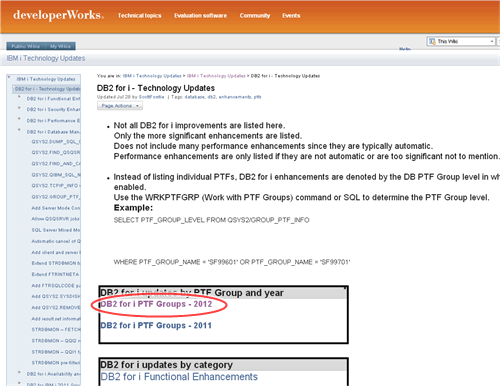Click the database tag
The height and width of the screenshot is (386, 500).
195,97
